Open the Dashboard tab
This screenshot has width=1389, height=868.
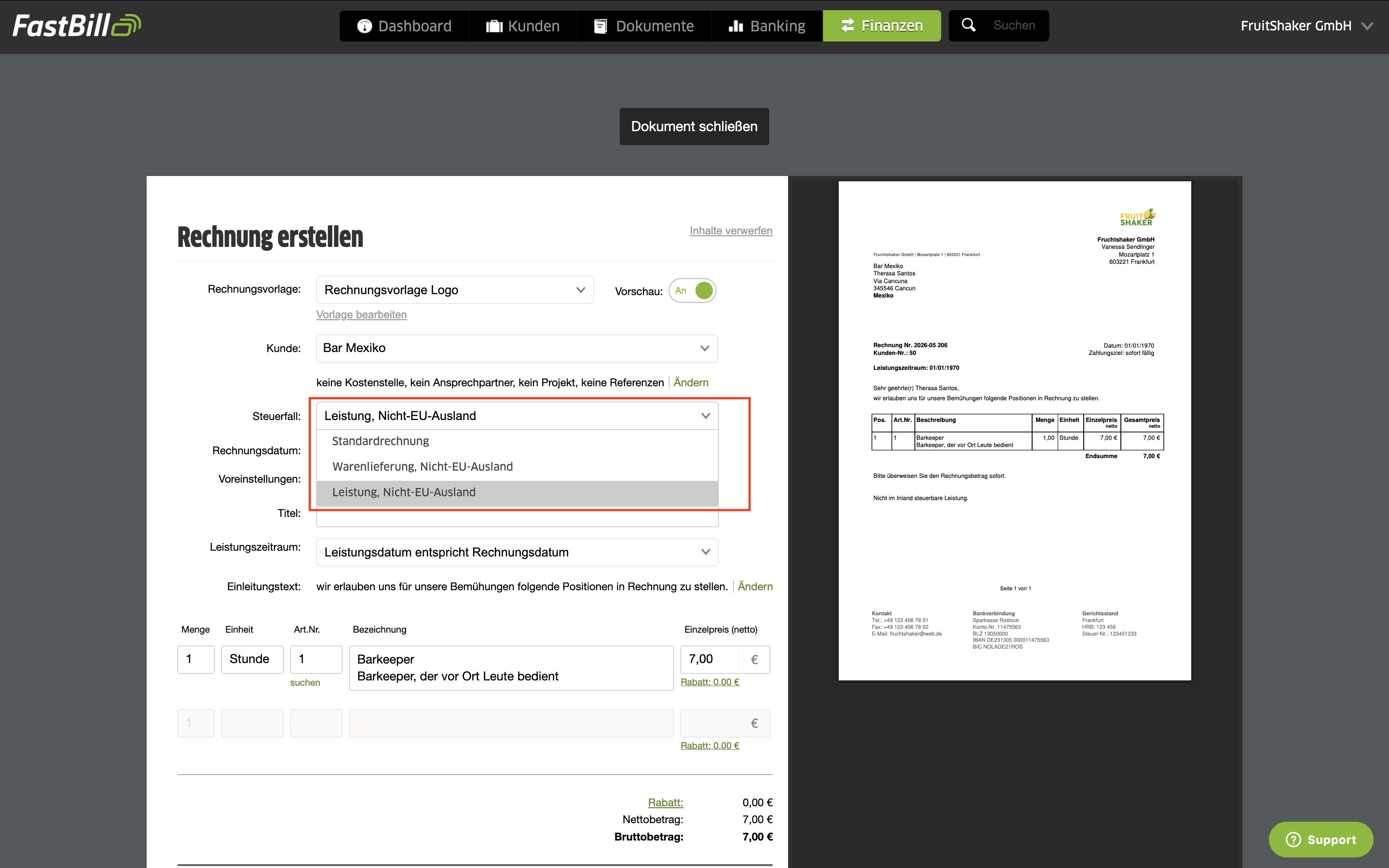pyautogui.click(x=404, y=26)
